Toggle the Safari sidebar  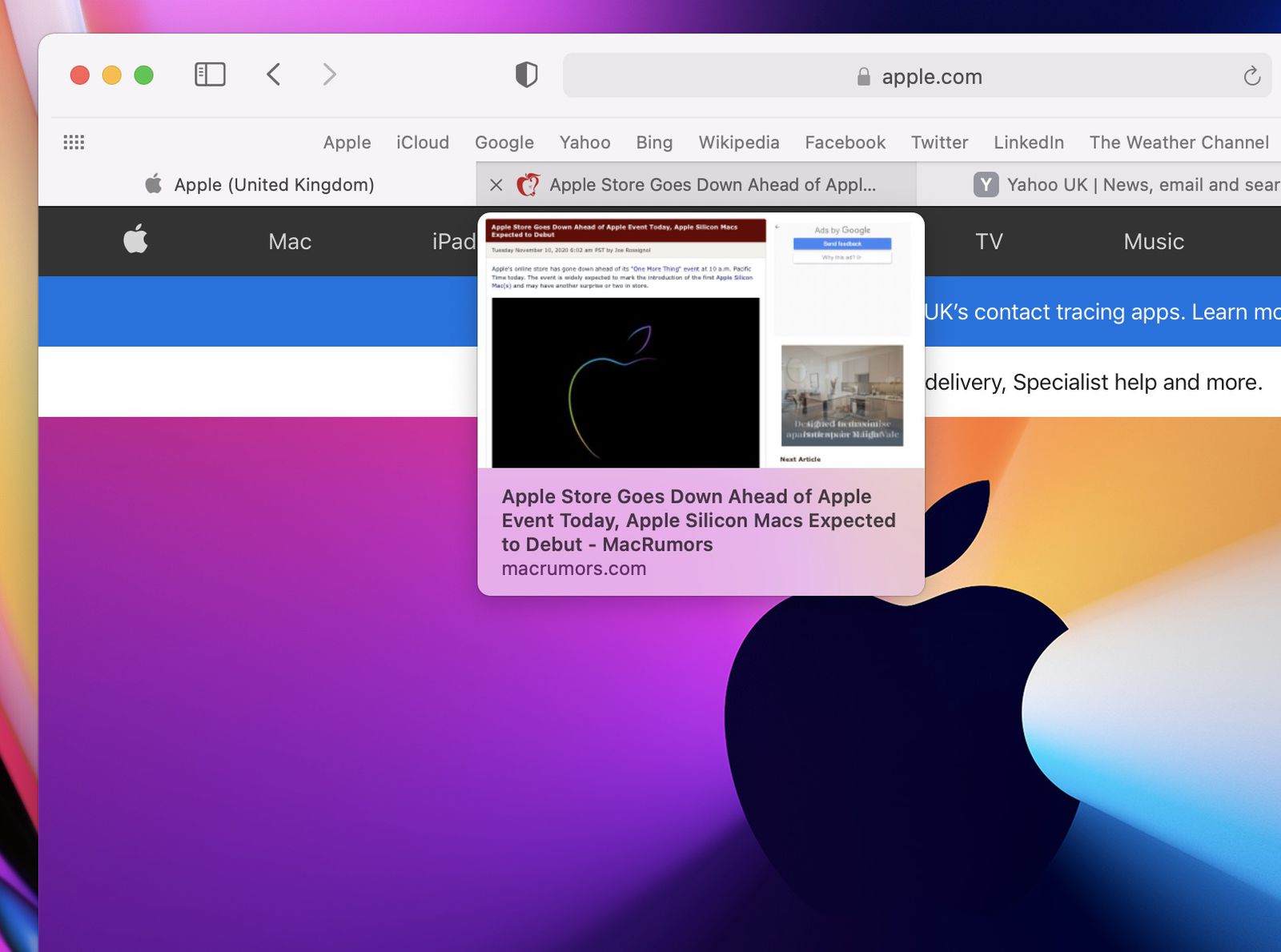pyautogui.click(x=209, y=74)
